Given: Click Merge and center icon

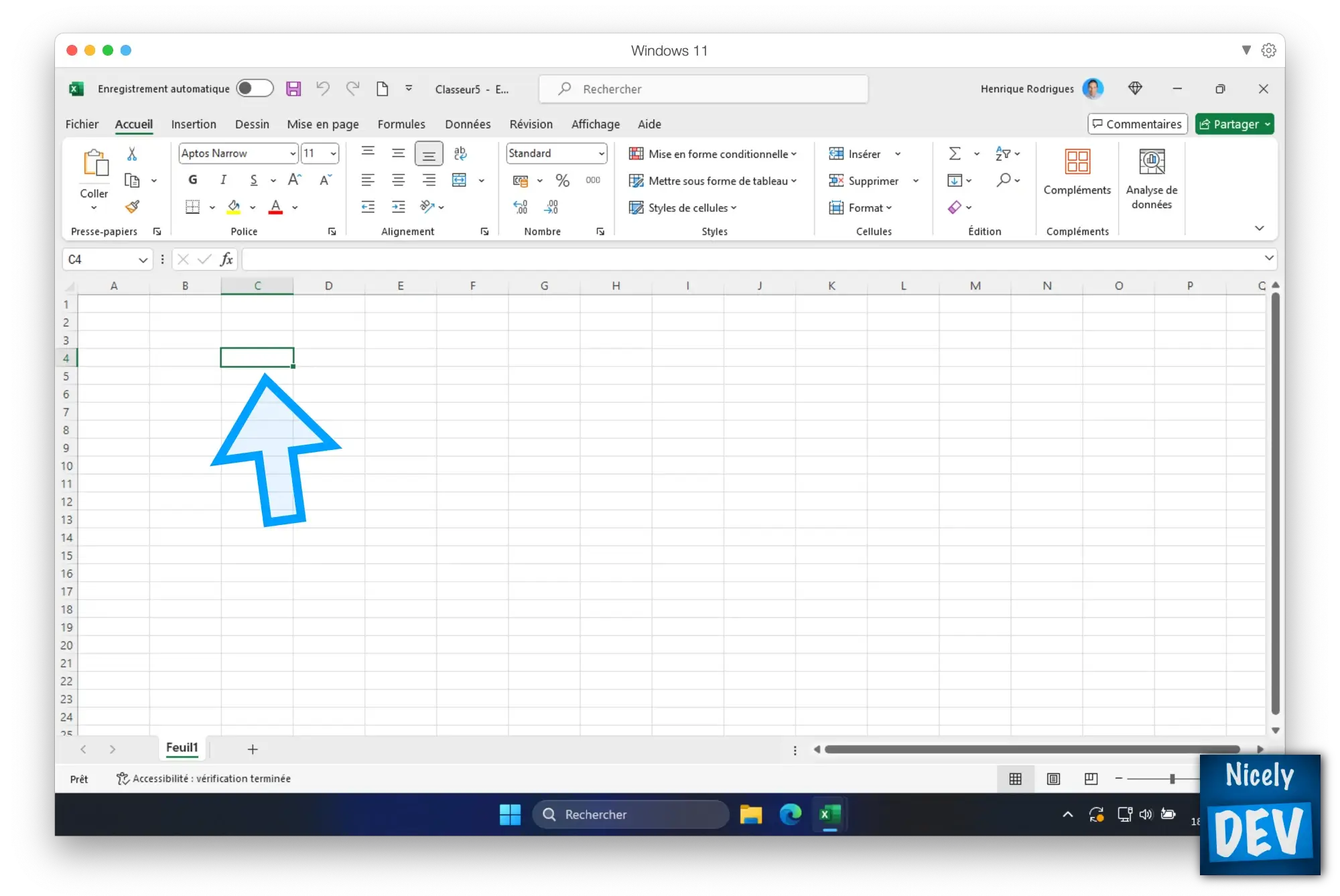Looking at the screenshot, I should click(459, 179).
